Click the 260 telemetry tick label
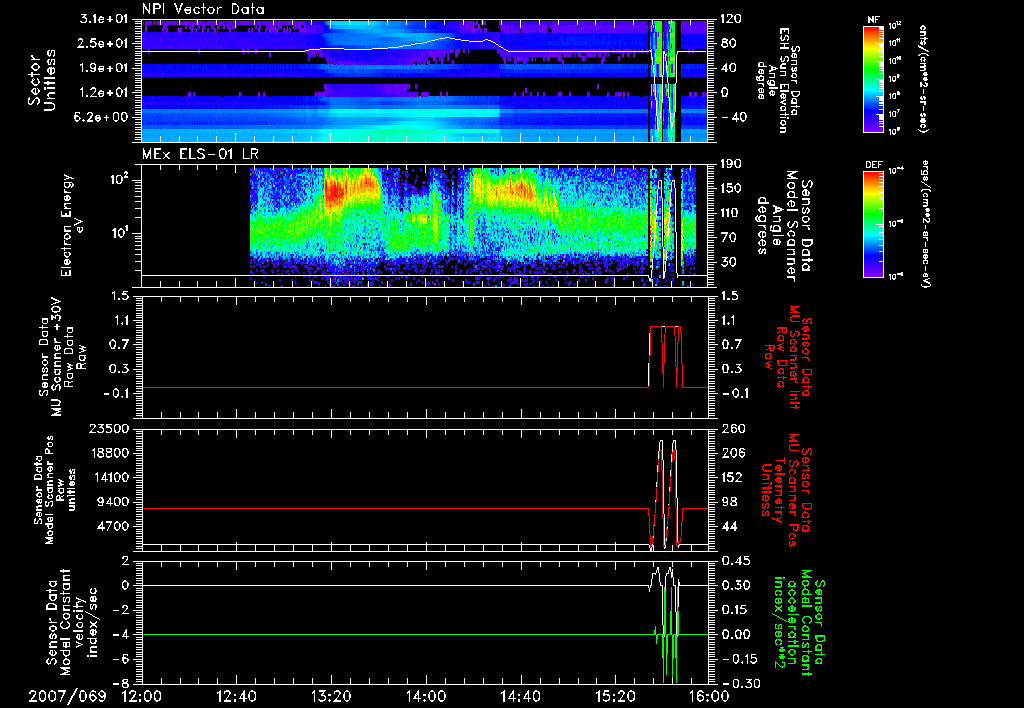Screen dimensions: 1024x708 731,428
